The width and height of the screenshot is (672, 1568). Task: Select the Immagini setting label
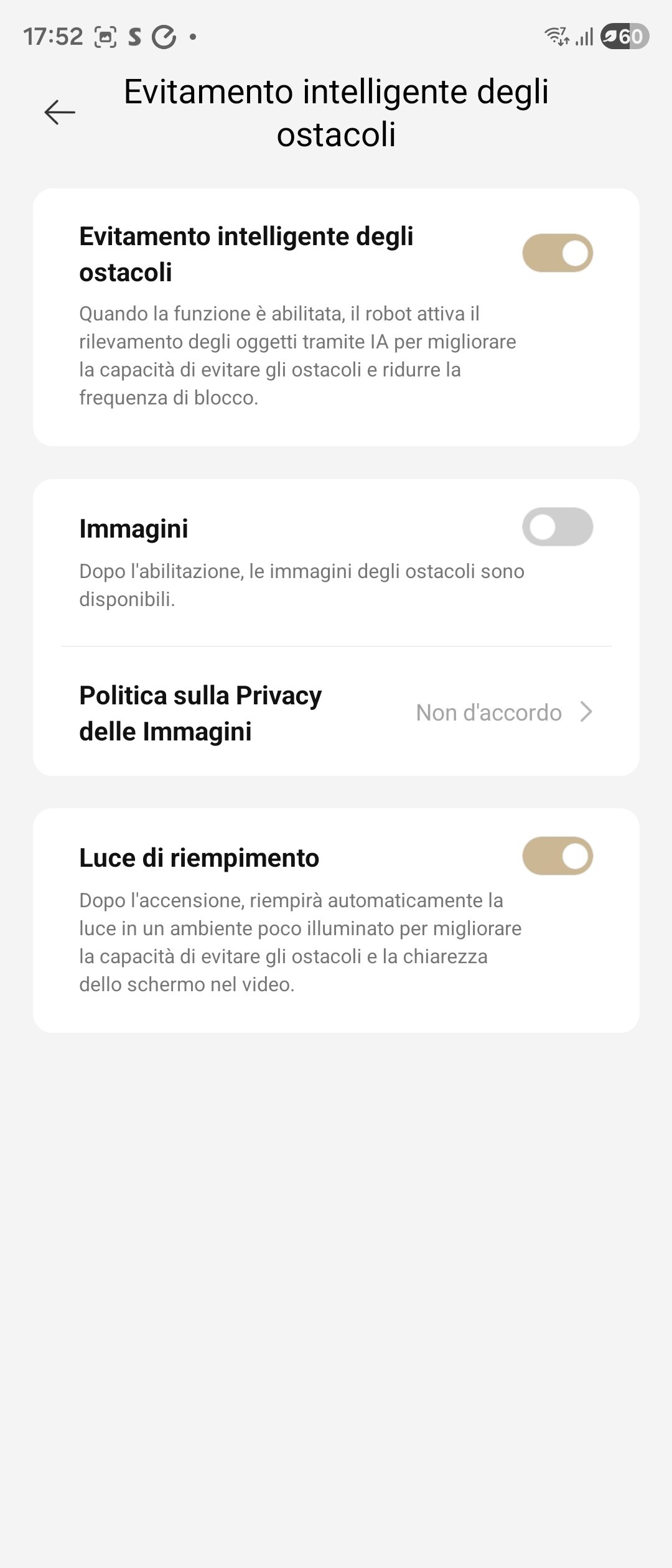(134, 529)
